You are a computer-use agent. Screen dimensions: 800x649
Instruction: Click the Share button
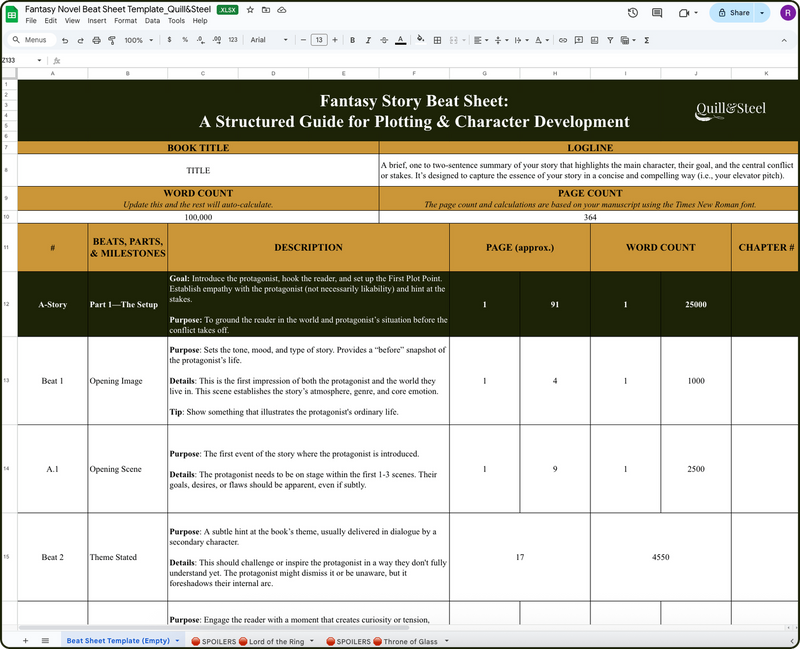coord(733,13)
